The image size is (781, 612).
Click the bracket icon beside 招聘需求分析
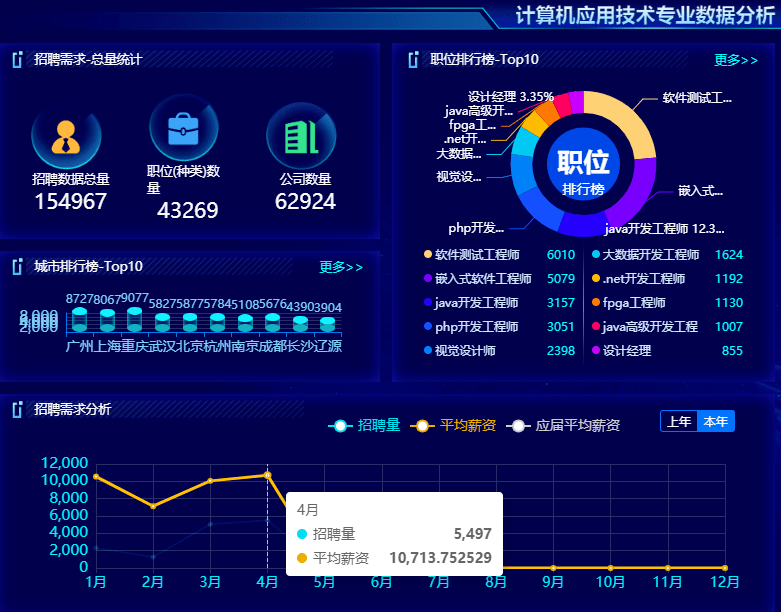[17, 410]
